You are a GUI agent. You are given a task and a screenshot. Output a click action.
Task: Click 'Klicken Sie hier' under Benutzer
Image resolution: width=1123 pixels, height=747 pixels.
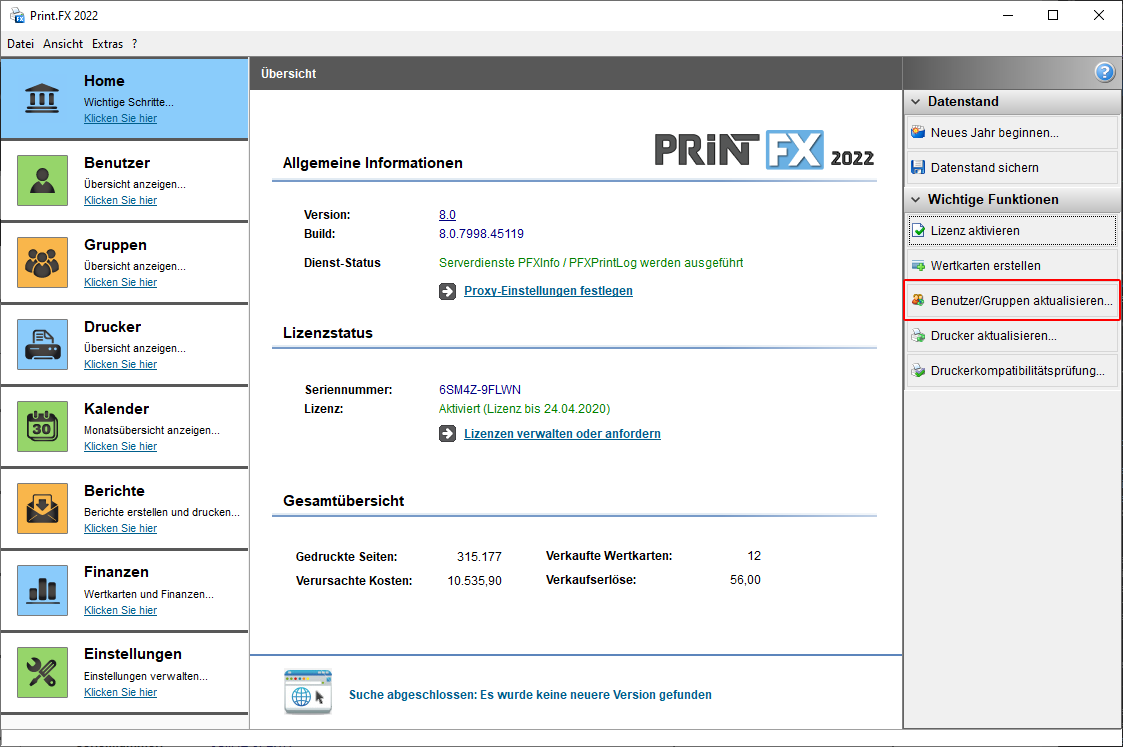point(120,201)
